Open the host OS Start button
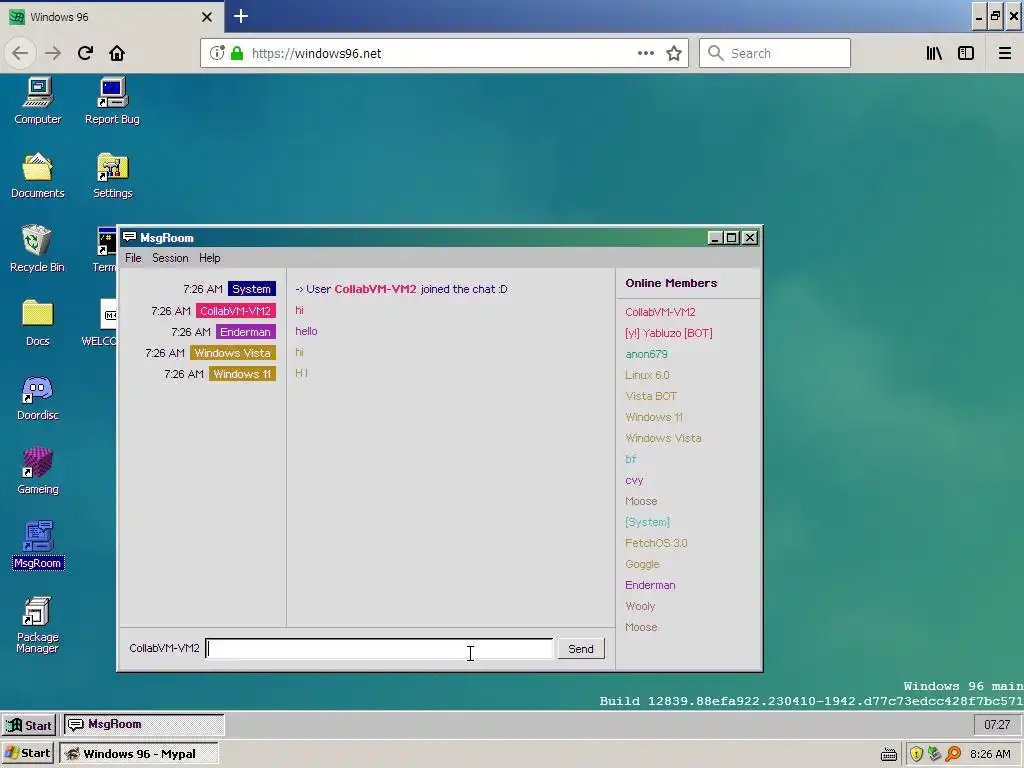 point(29,754)
